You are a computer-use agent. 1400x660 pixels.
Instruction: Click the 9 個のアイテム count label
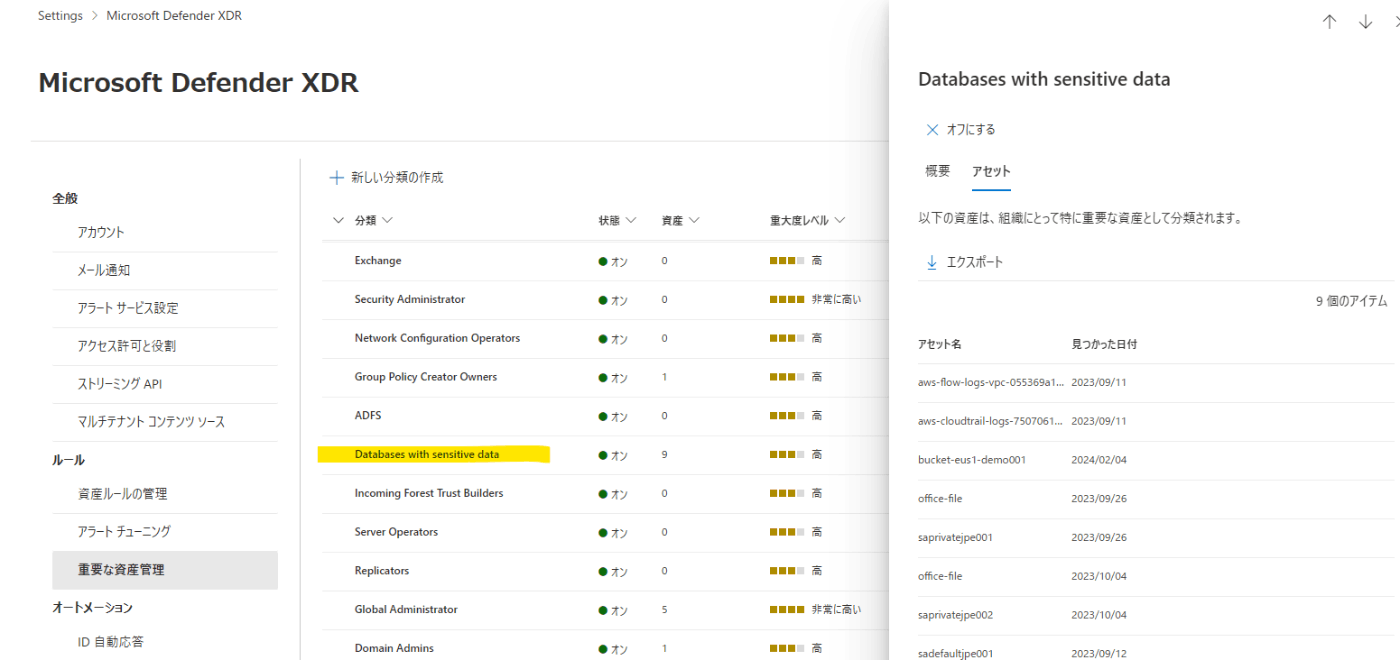point(1351,301)
